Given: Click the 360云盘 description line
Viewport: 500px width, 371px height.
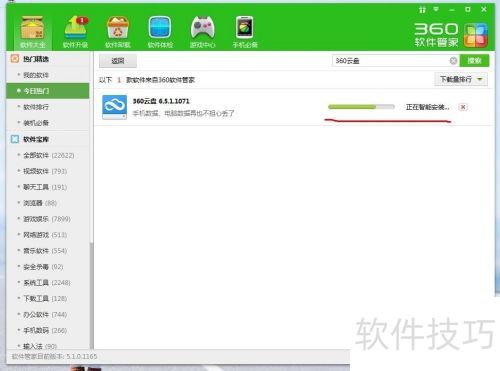Looking at the screenshot, I should point(183,113).
